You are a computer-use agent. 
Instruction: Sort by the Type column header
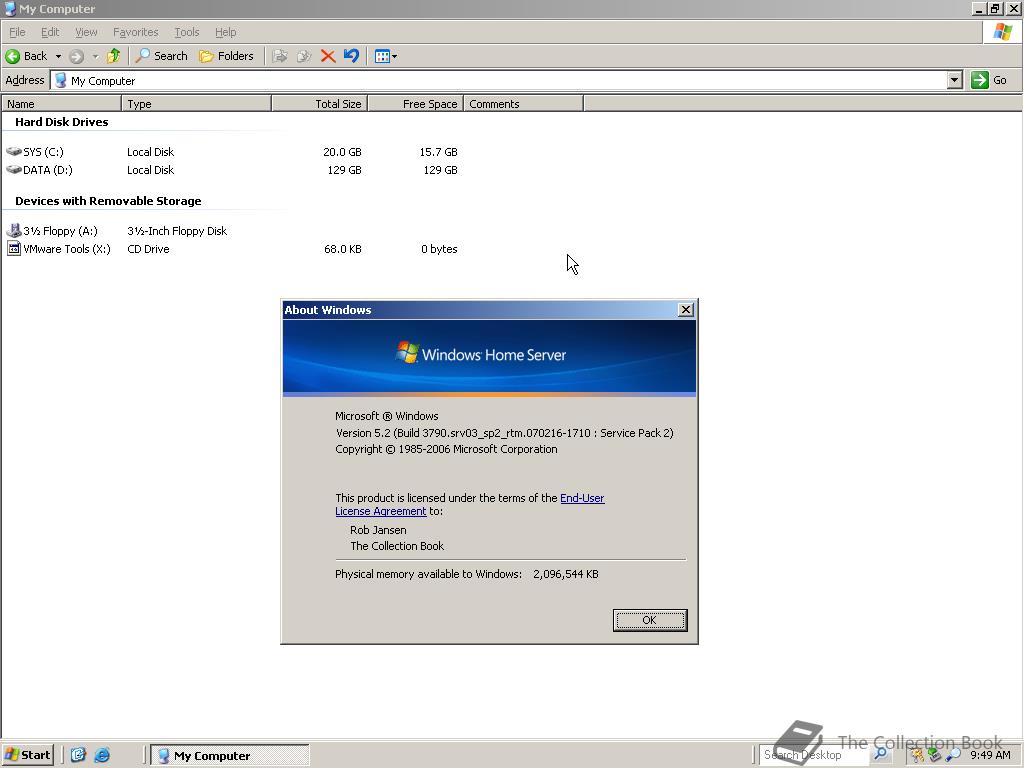(x=197, y=104)
